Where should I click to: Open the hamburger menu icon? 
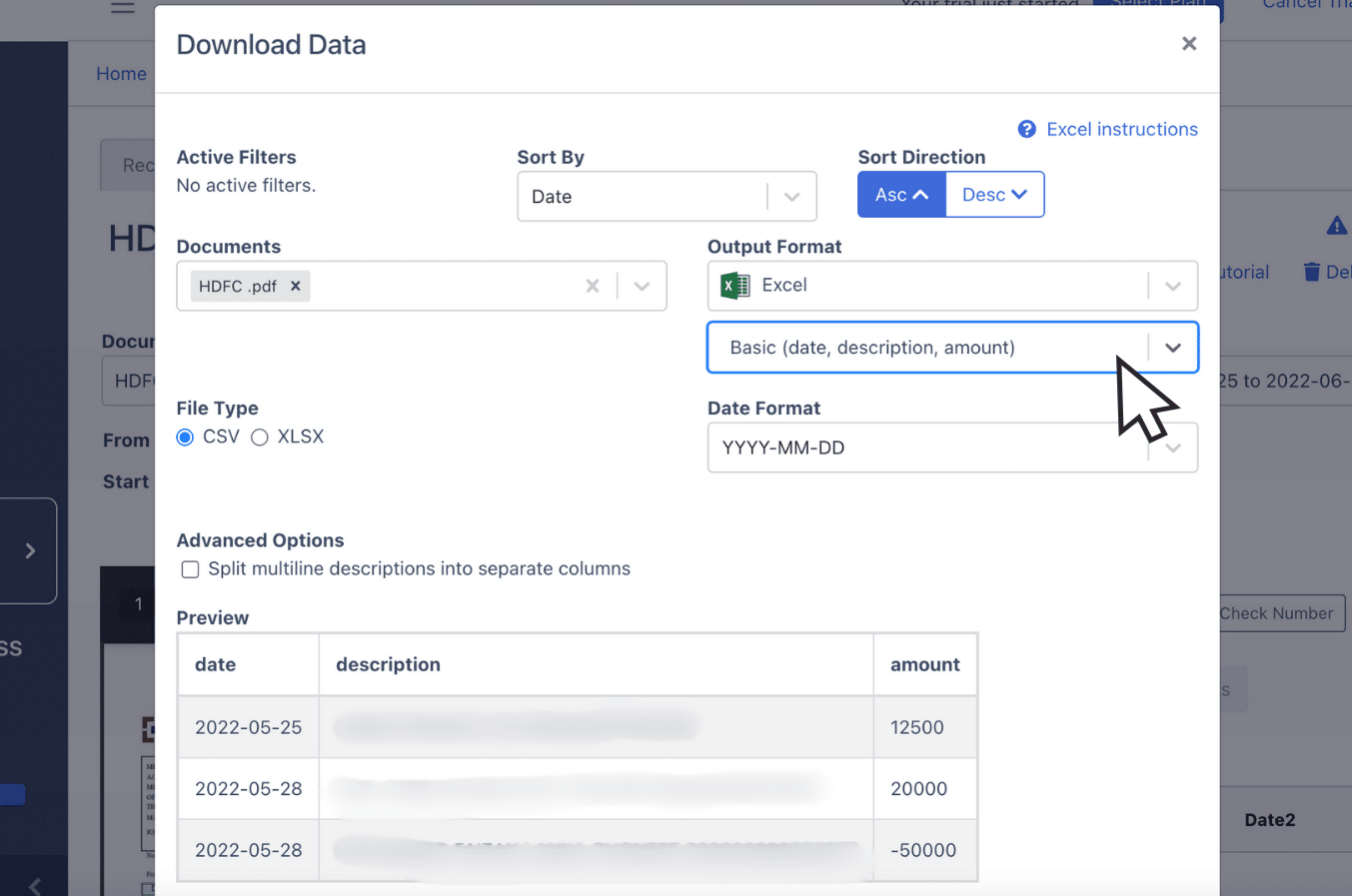123,8
